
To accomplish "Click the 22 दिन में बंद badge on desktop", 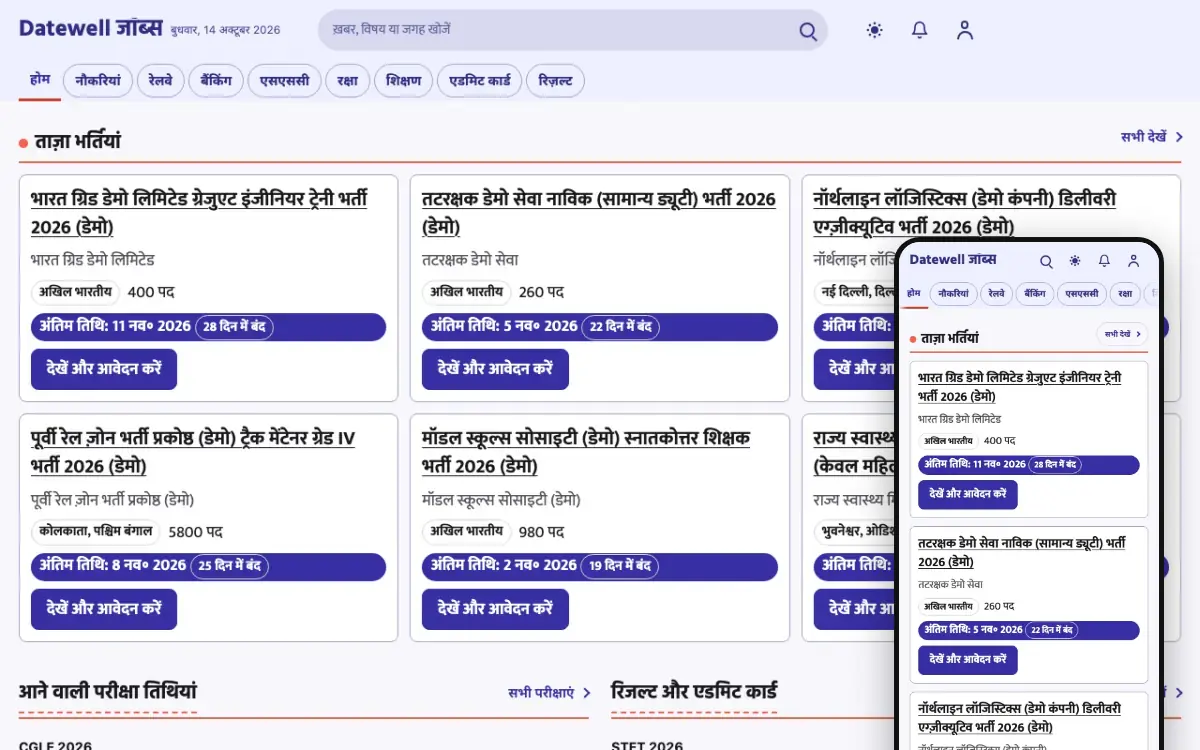I will 621,327.
